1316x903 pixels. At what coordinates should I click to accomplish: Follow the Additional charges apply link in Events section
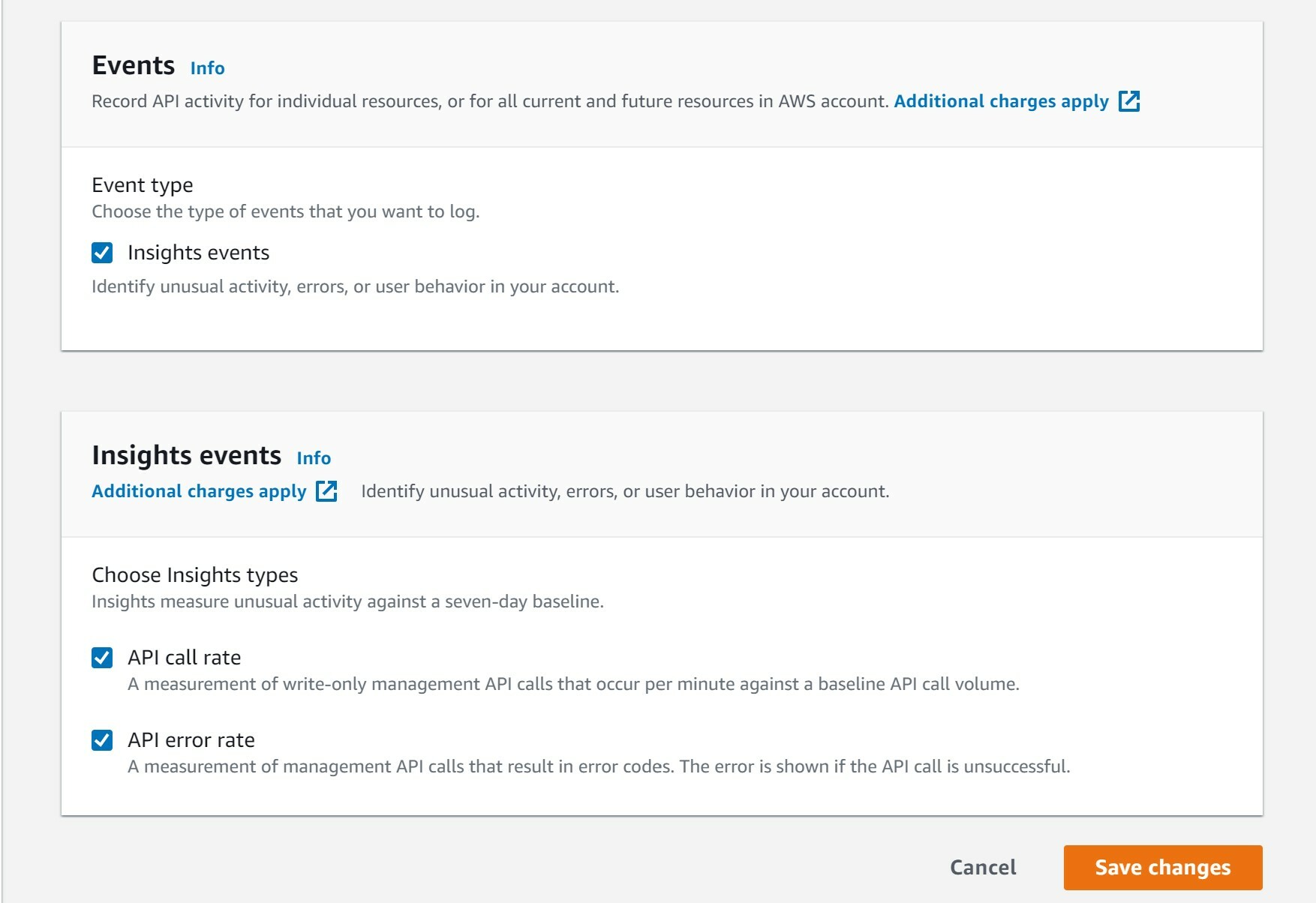[x=1001, y=101]
